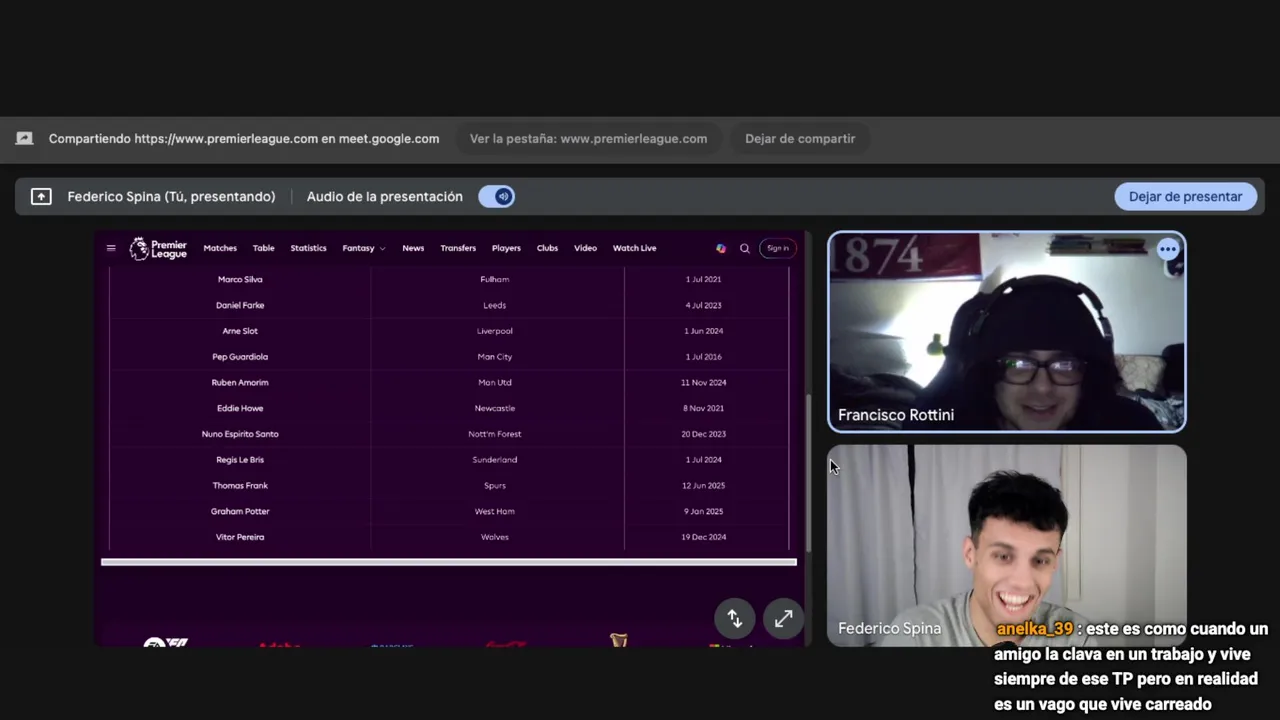Click manager name Graham Potter
The image size is (1280, 720).
(240, 511)
